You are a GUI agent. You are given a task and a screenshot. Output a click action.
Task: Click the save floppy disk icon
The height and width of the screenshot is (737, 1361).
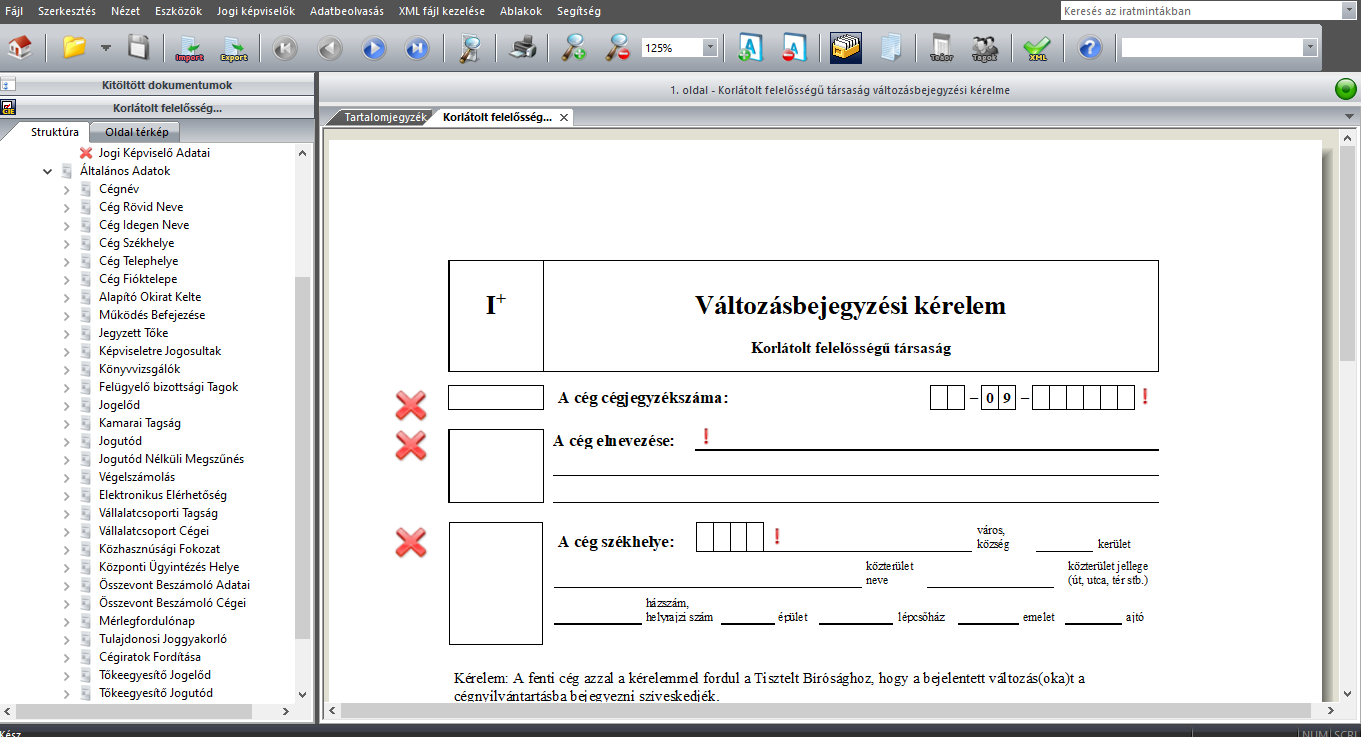coord(138,48)
